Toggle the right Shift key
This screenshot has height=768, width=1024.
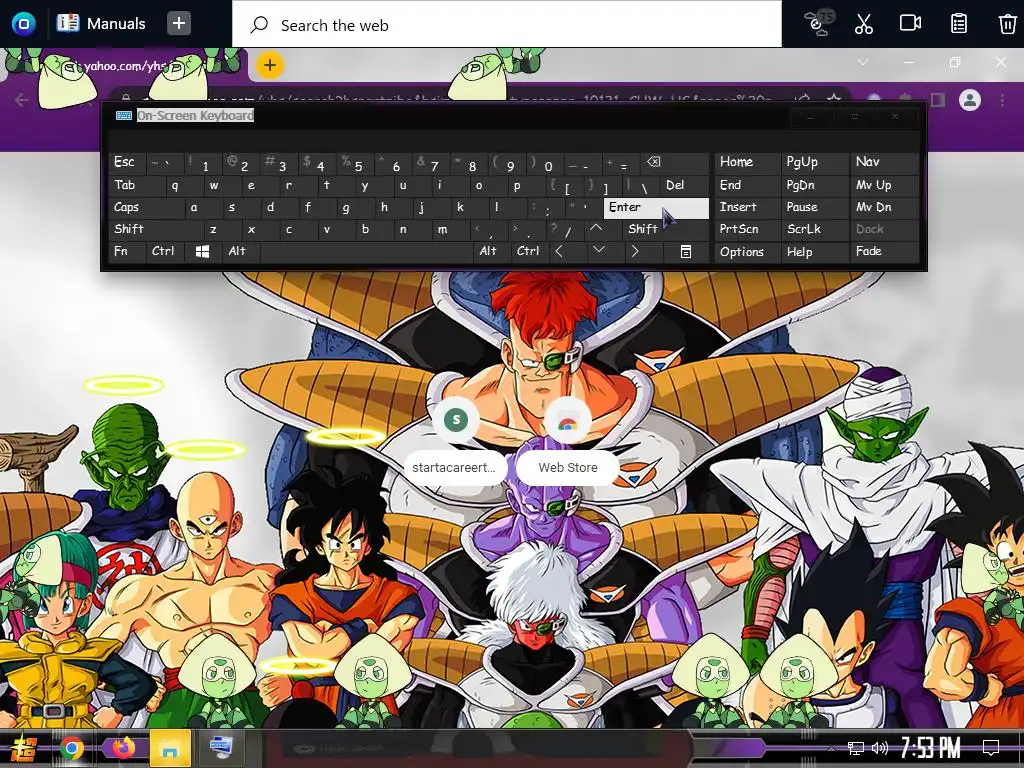pos(666,229)
